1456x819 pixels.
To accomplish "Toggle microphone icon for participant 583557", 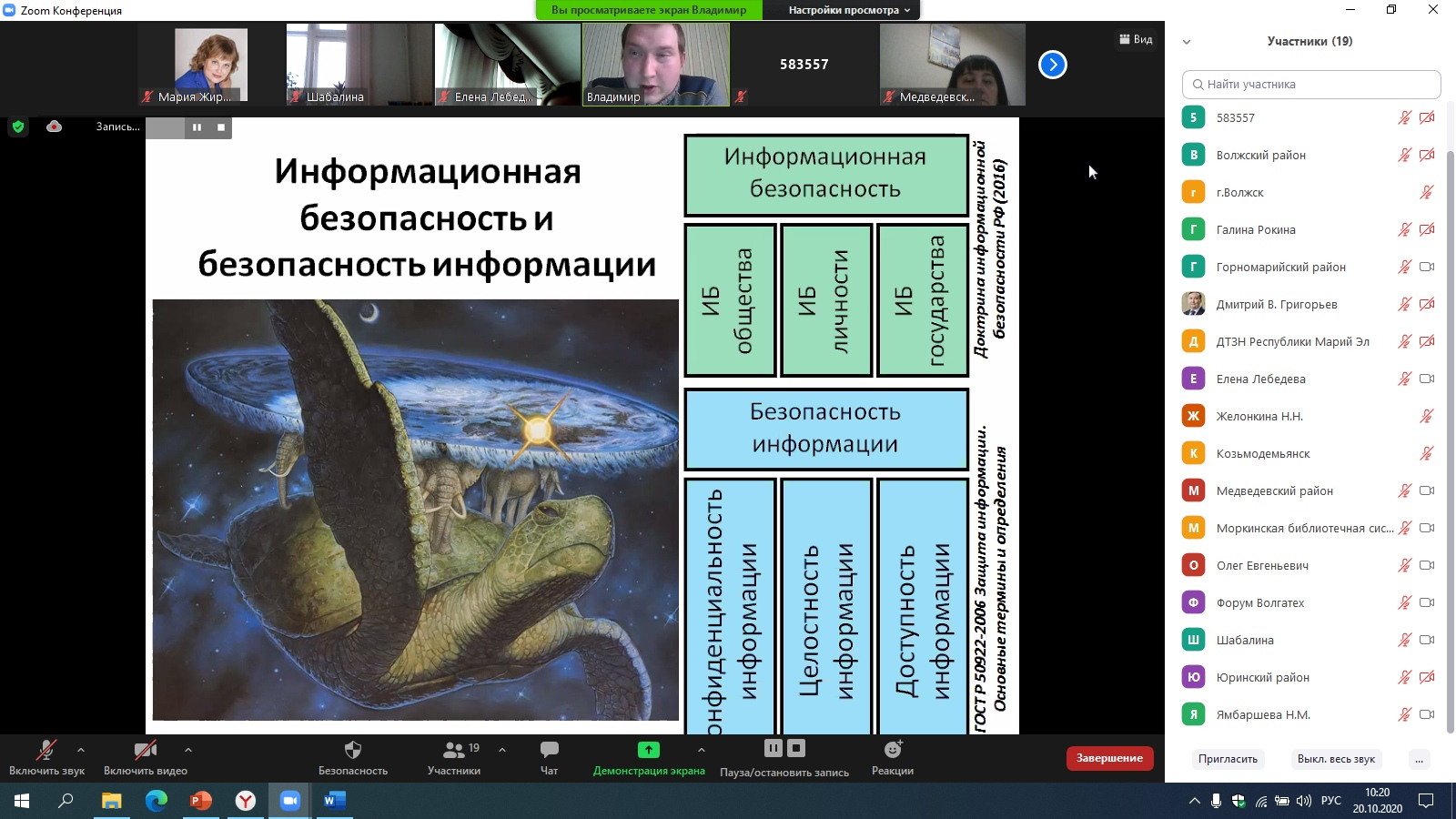I will (1405, 117).
